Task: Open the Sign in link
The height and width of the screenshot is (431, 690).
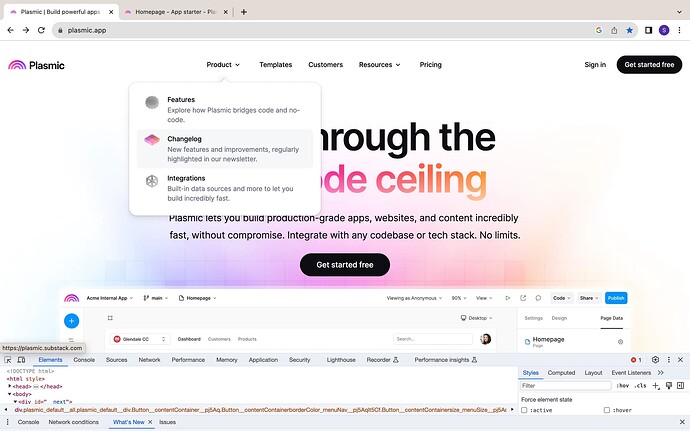Action: click(595, 65)
